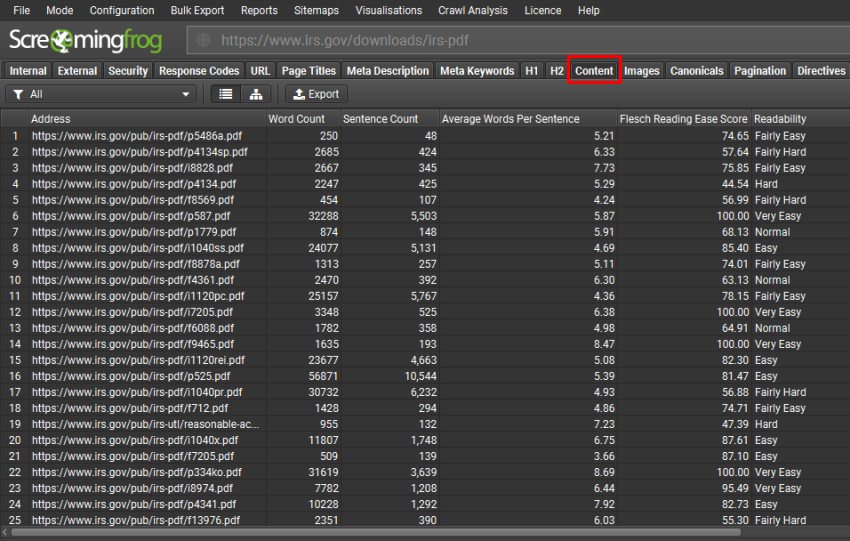This screenshot has height=541, width=850.
Task: Switch to the Pagination tab
Action: (760, 71)
